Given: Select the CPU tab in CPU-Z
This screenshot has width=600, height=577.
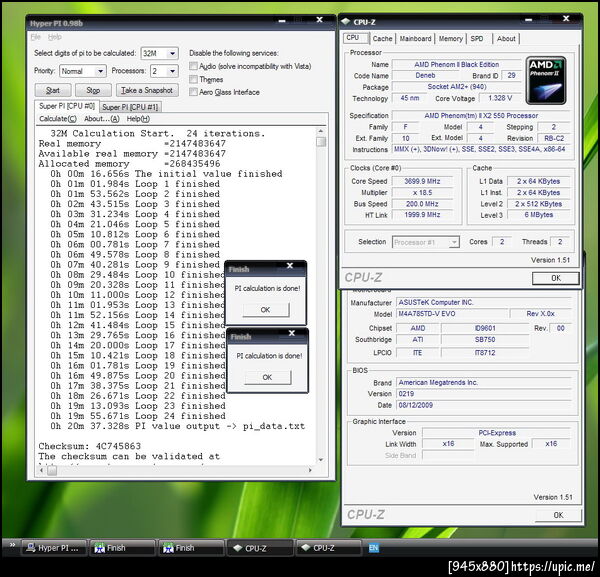Looking at the screenshot, I should [x=356, y=38].
